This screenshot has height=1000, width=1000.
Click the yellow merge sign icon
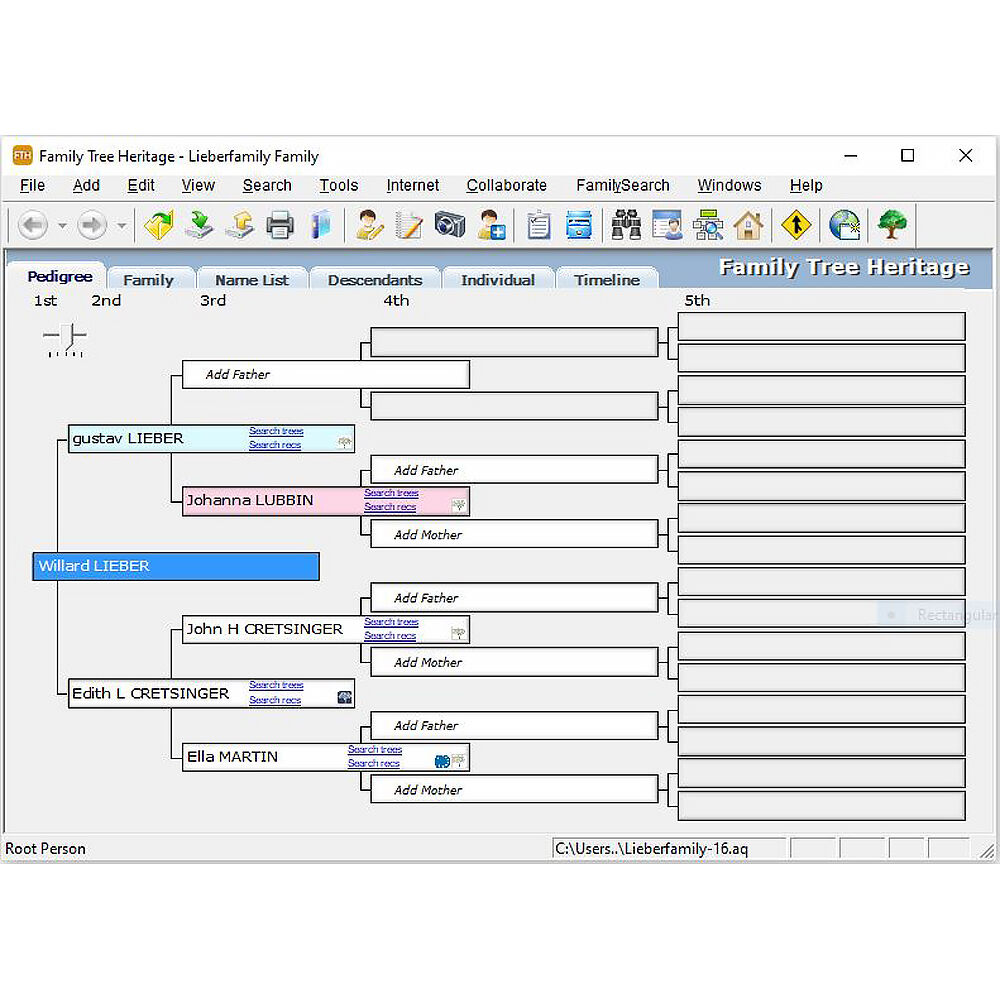[x=796, y=225]
